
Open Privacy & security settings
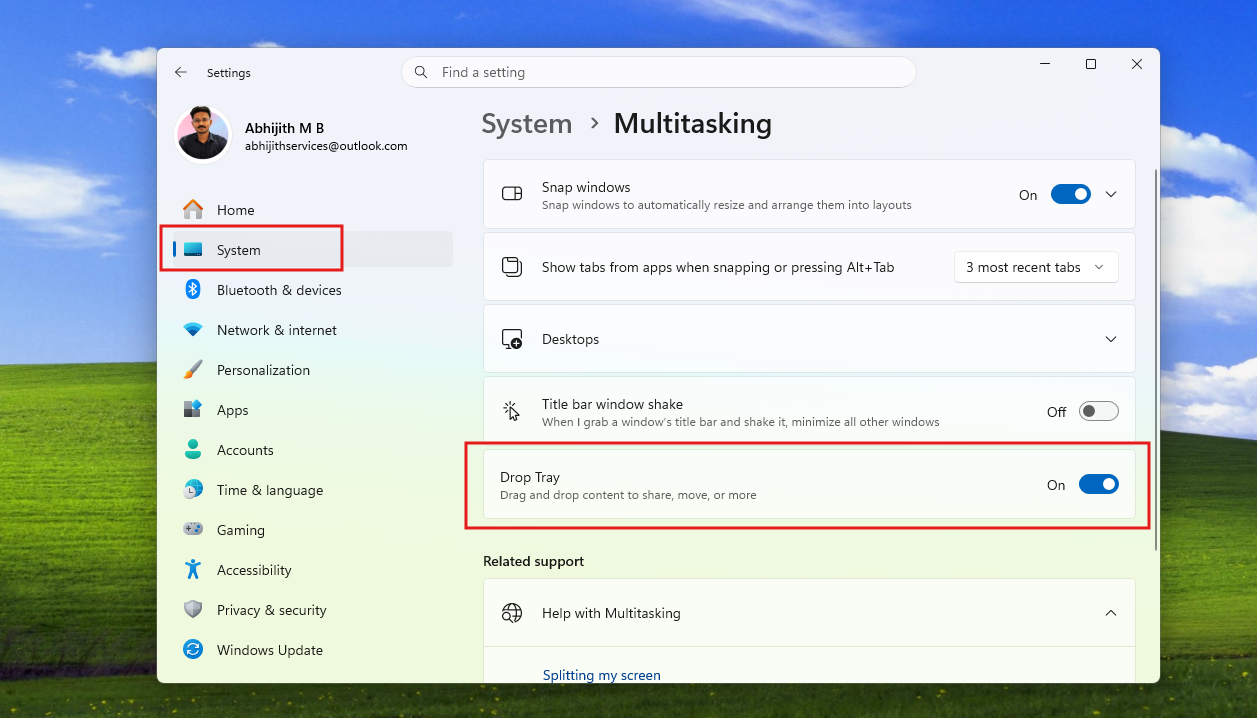[271, 610]
